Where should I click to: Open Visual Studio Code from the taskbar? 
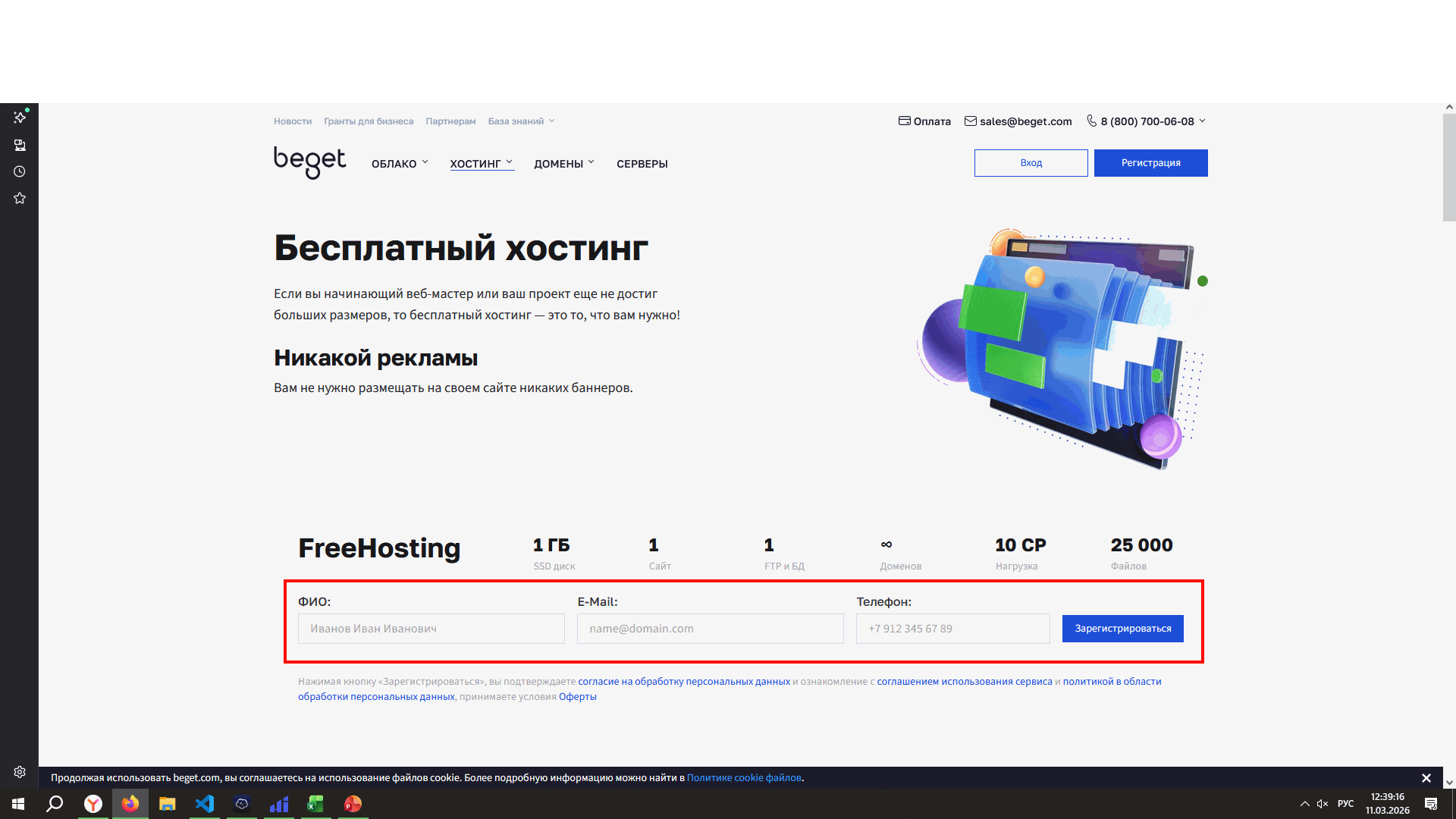tap(205, 804)
